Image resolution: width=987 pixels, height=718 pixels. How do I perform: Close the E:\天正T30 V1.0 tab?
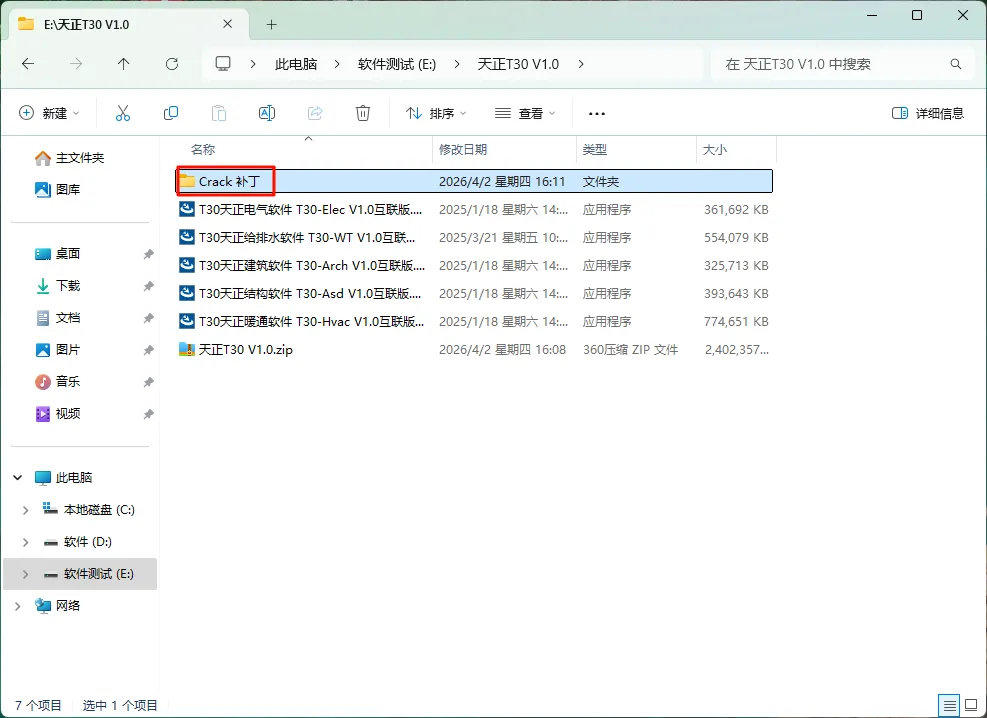(228, 24)
